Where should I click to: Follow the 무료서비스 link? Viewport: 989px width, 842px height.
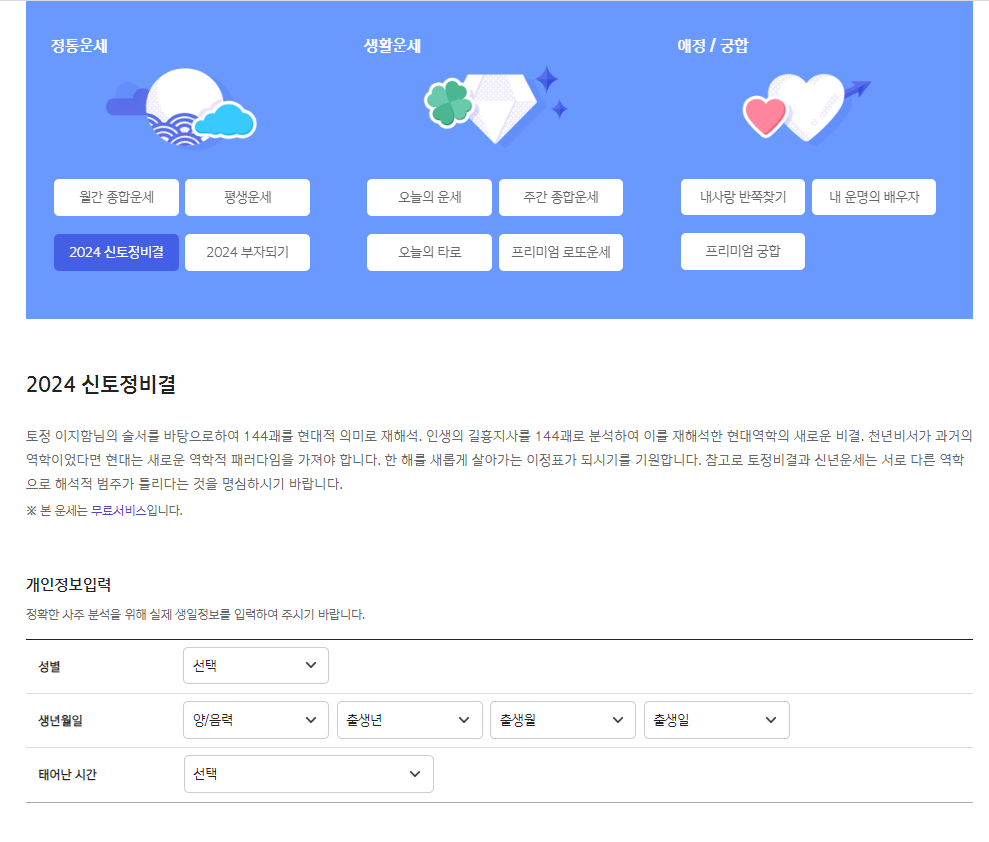coord(119,510)
